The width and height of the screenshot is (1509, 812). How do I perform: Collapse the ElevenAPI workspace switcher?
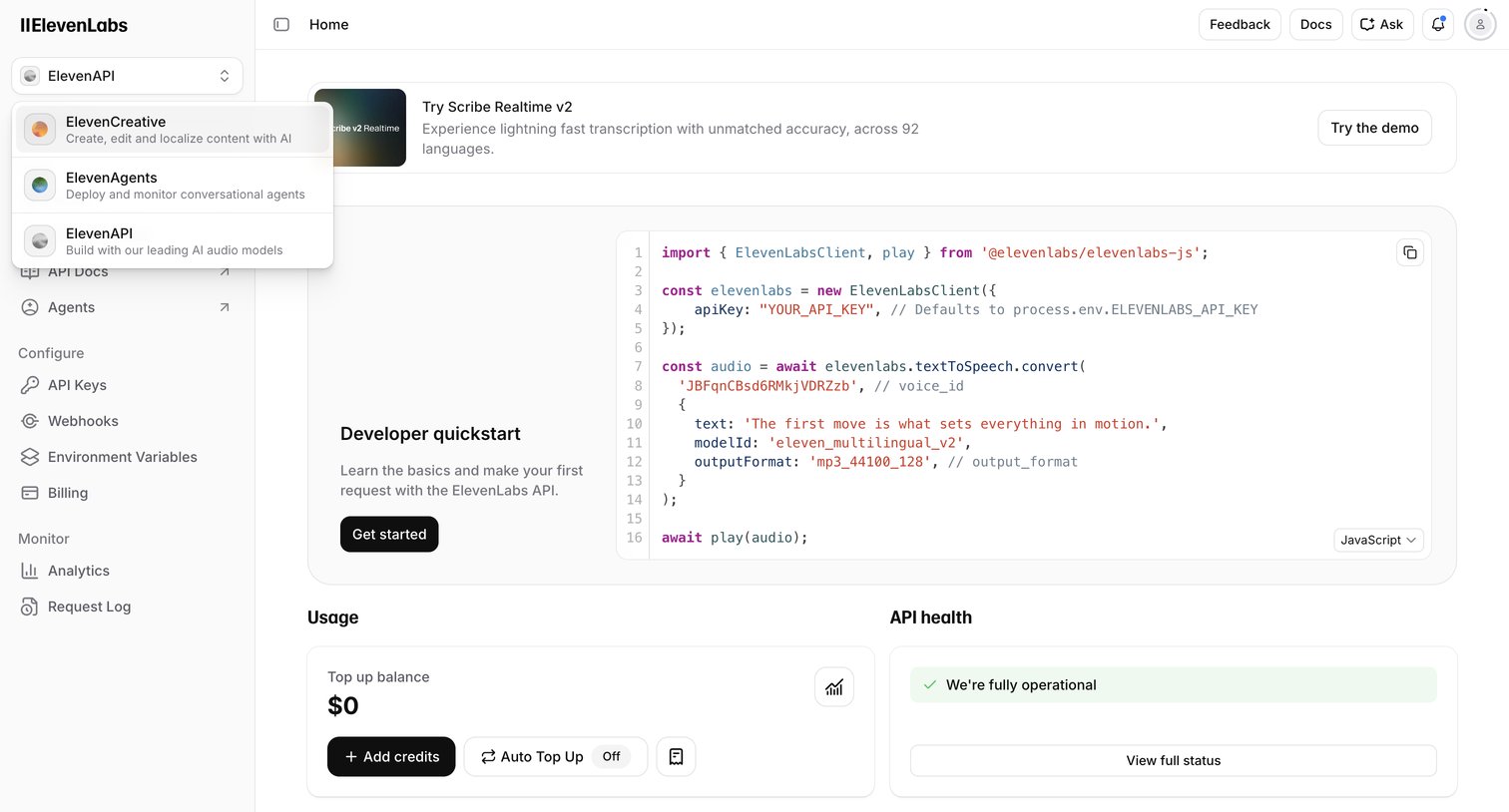click(127, 76)
